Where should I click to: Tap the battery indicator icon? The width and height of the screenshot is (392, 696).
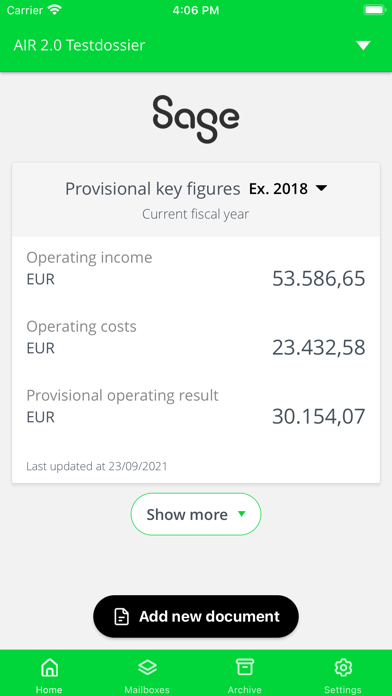click(374, 10)
